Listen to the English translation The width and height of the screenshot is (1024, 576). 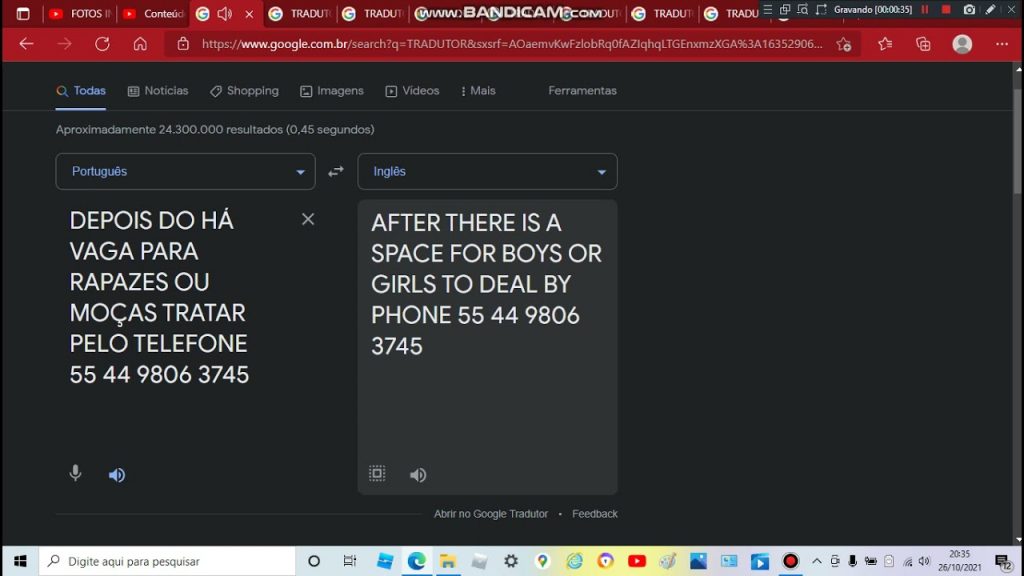tap(418, 474)
